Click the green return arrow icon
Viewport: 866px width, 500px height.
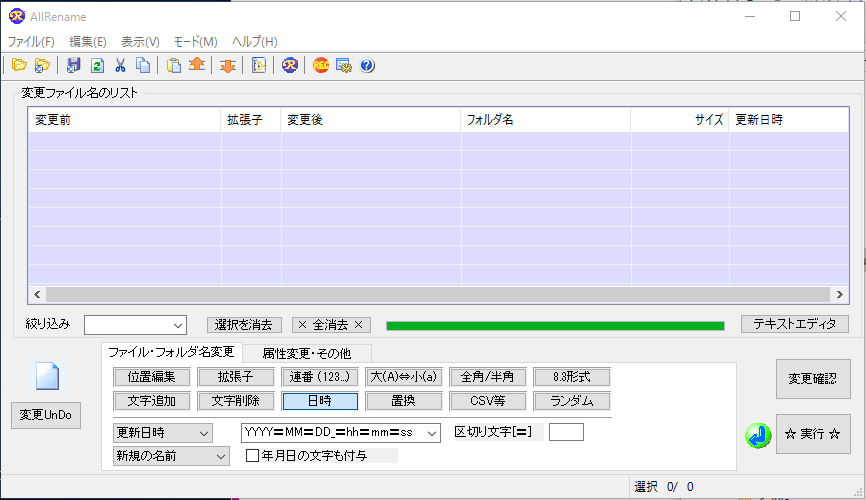pos(758,435)
